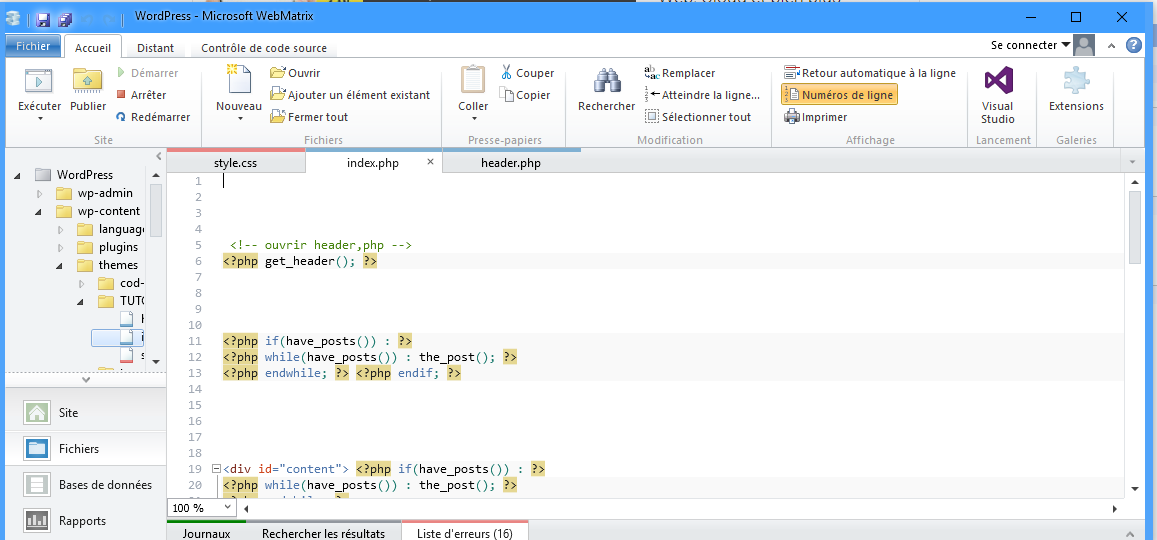The height and width of the screenshot is (540, 1157).
Task: Close the index.php tab
Action: coord(430,162)
